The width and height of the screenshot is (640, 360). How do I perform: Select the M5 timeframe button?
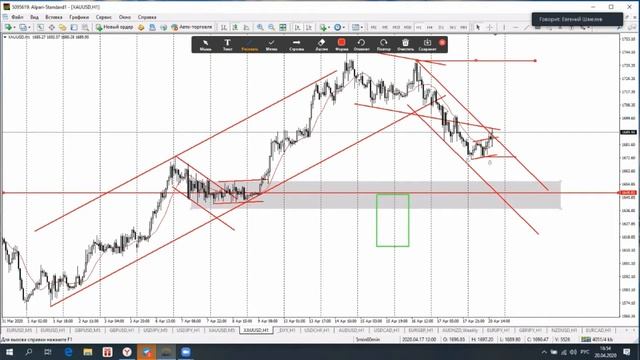(384, 27)
